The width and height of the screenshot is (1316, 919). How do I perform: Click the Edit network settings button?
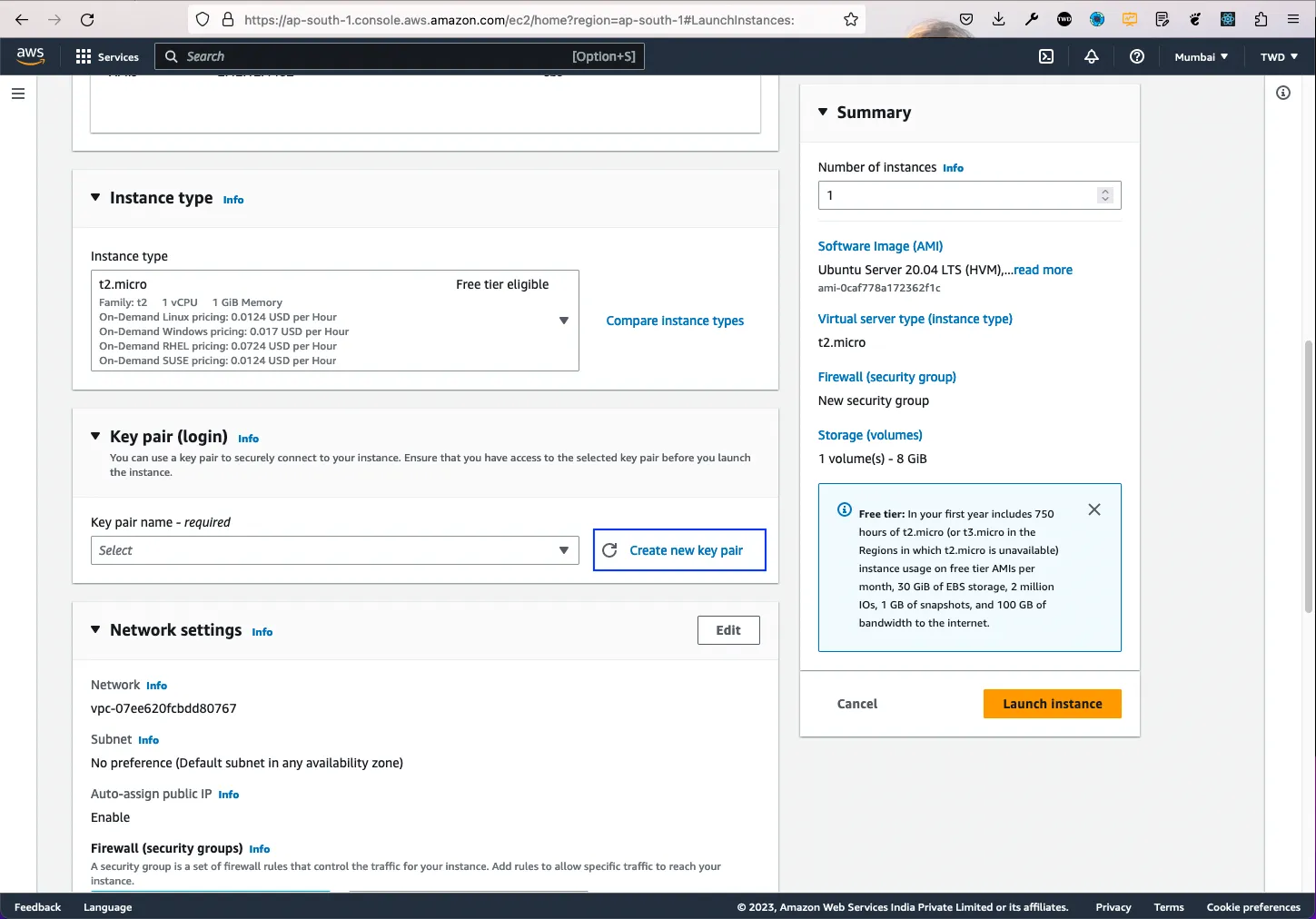click(728, 630)
